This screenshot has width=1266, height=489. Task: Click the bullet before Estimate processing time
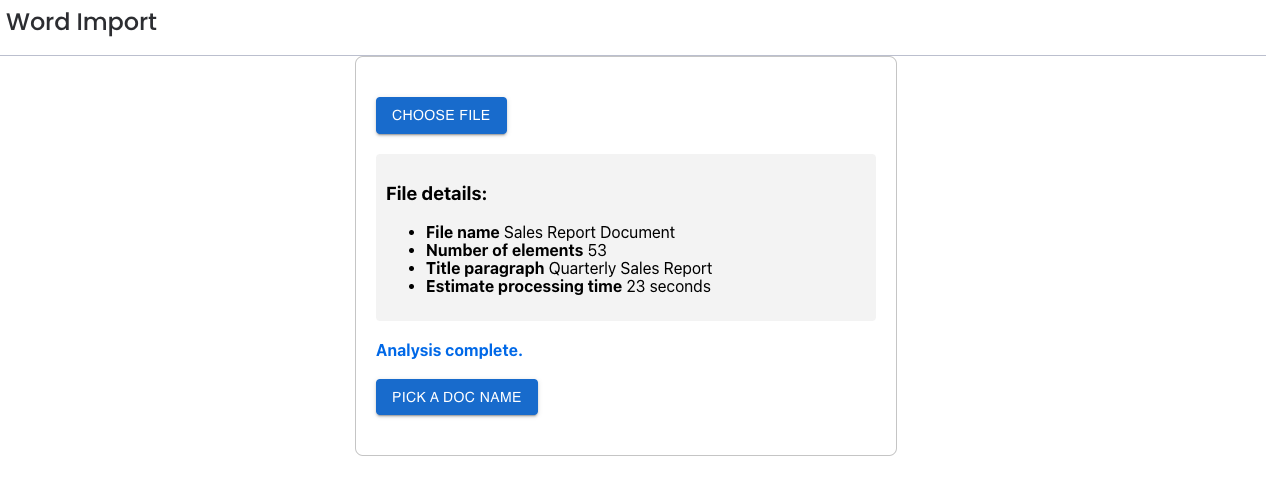click(413, 287)
